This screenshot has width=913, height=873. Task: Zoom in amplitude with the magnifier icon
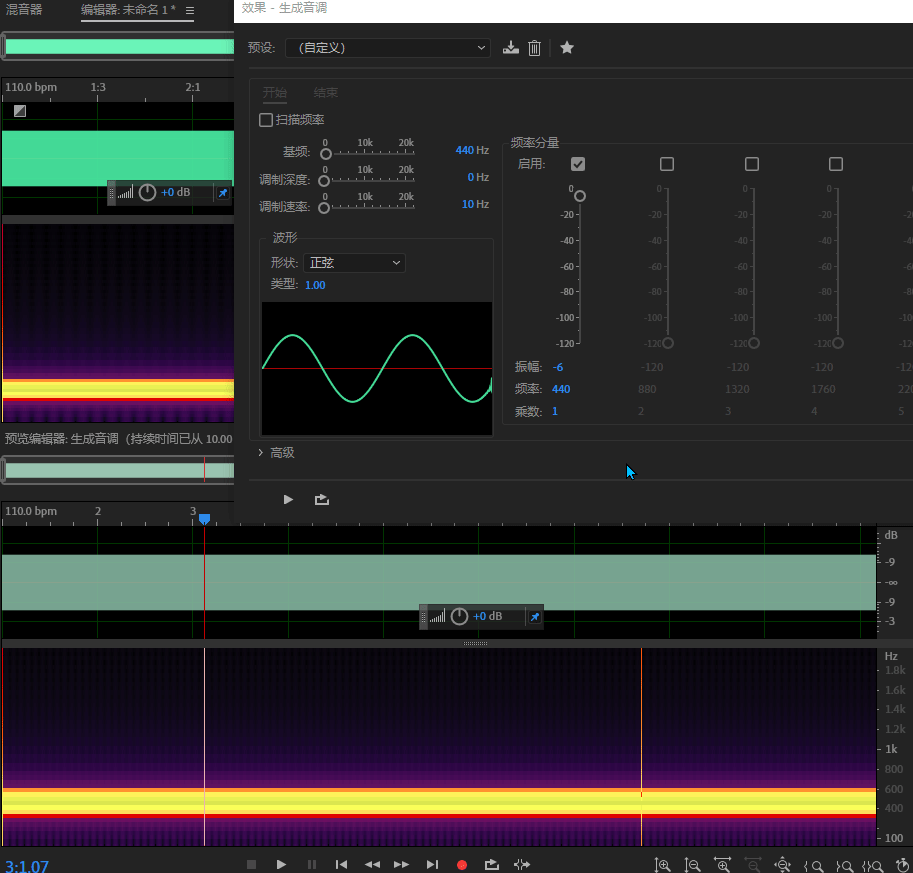click(x=662, y=865)
